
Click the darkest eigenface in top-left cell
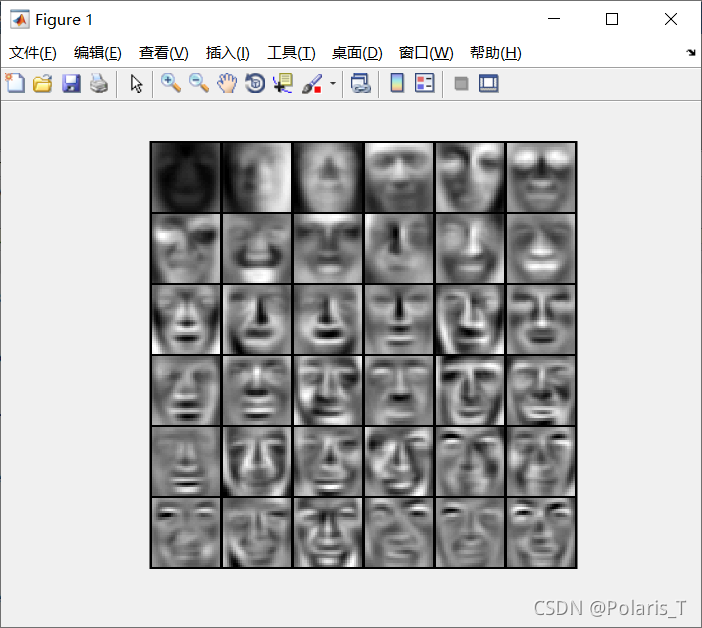tap(186, 178)
